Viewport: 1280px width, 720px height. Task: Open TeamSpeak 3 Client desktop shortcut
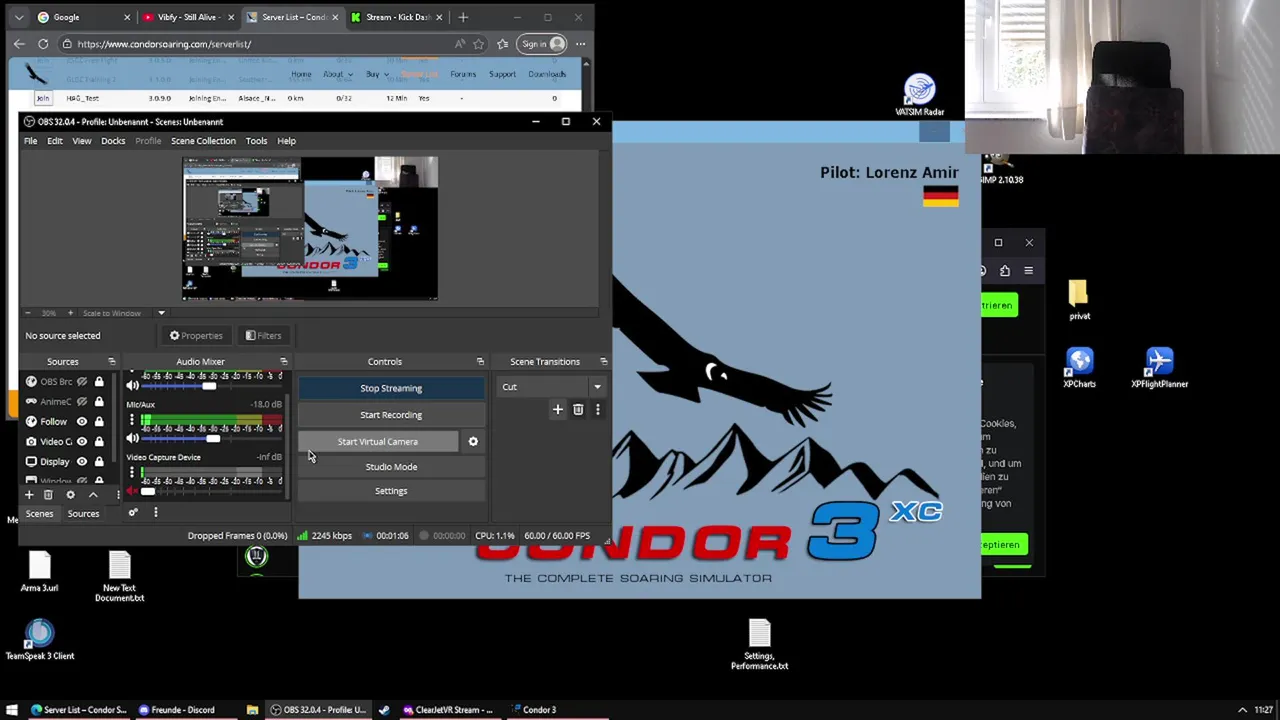(x=40, y=640)
